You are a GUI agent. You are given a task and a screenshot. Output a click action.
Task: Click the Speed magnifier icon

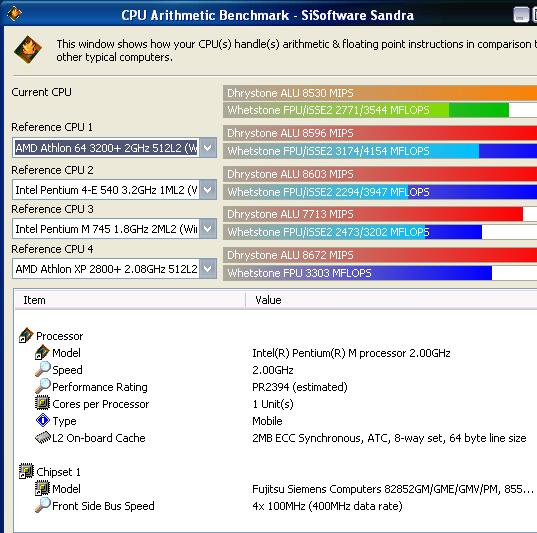pos(42,369)
